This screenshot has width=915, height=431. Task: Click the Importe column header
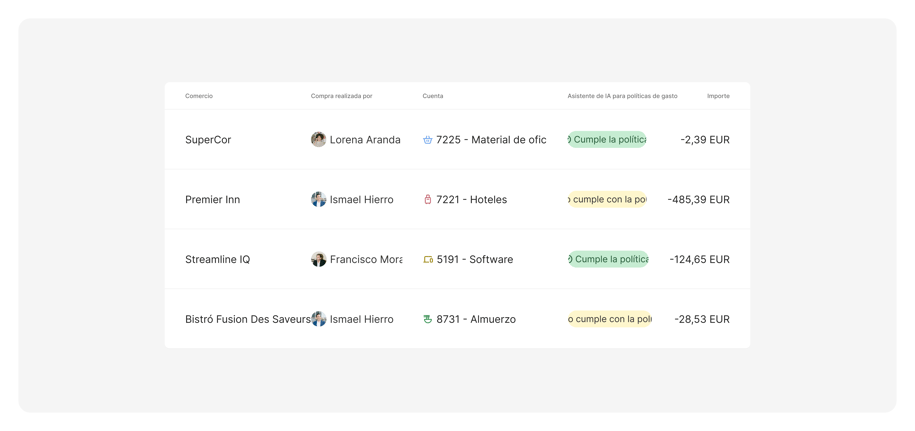718,96
